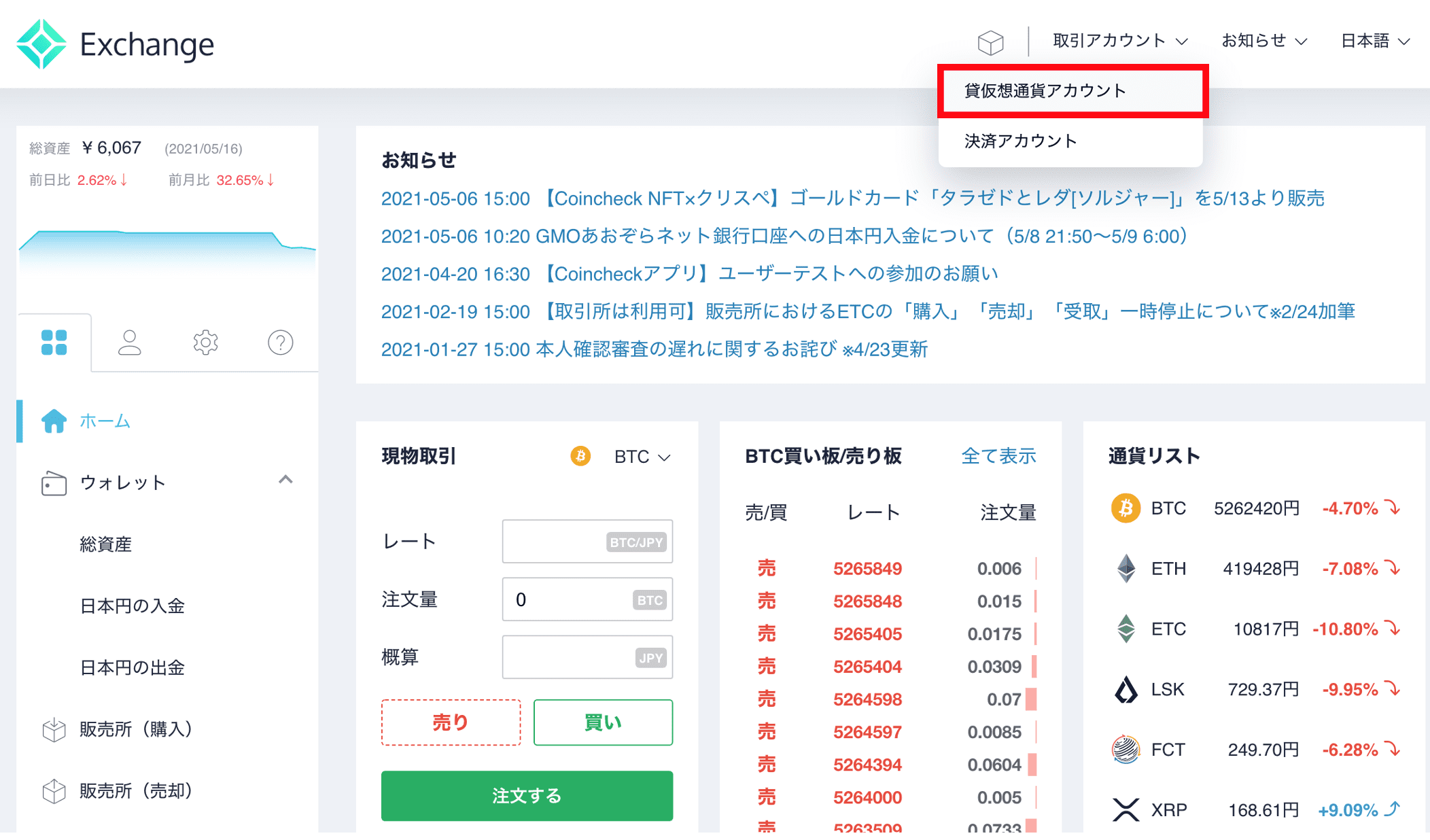
Task: Click the FCT Factom coin icon
Action: 1126,750
